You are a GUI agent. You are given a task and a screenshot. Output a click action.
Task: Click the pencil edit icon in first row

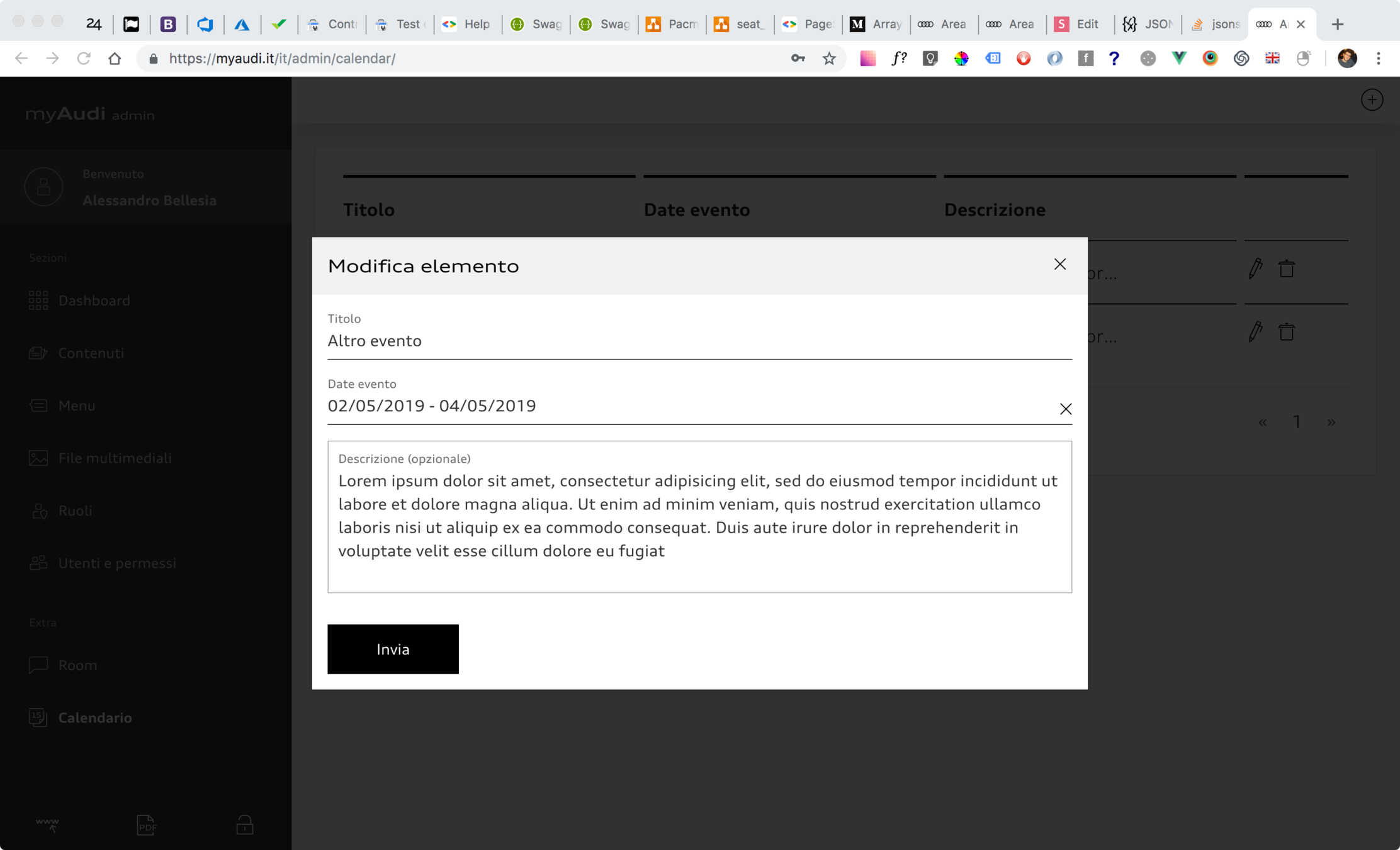(x=1255, y=269)
